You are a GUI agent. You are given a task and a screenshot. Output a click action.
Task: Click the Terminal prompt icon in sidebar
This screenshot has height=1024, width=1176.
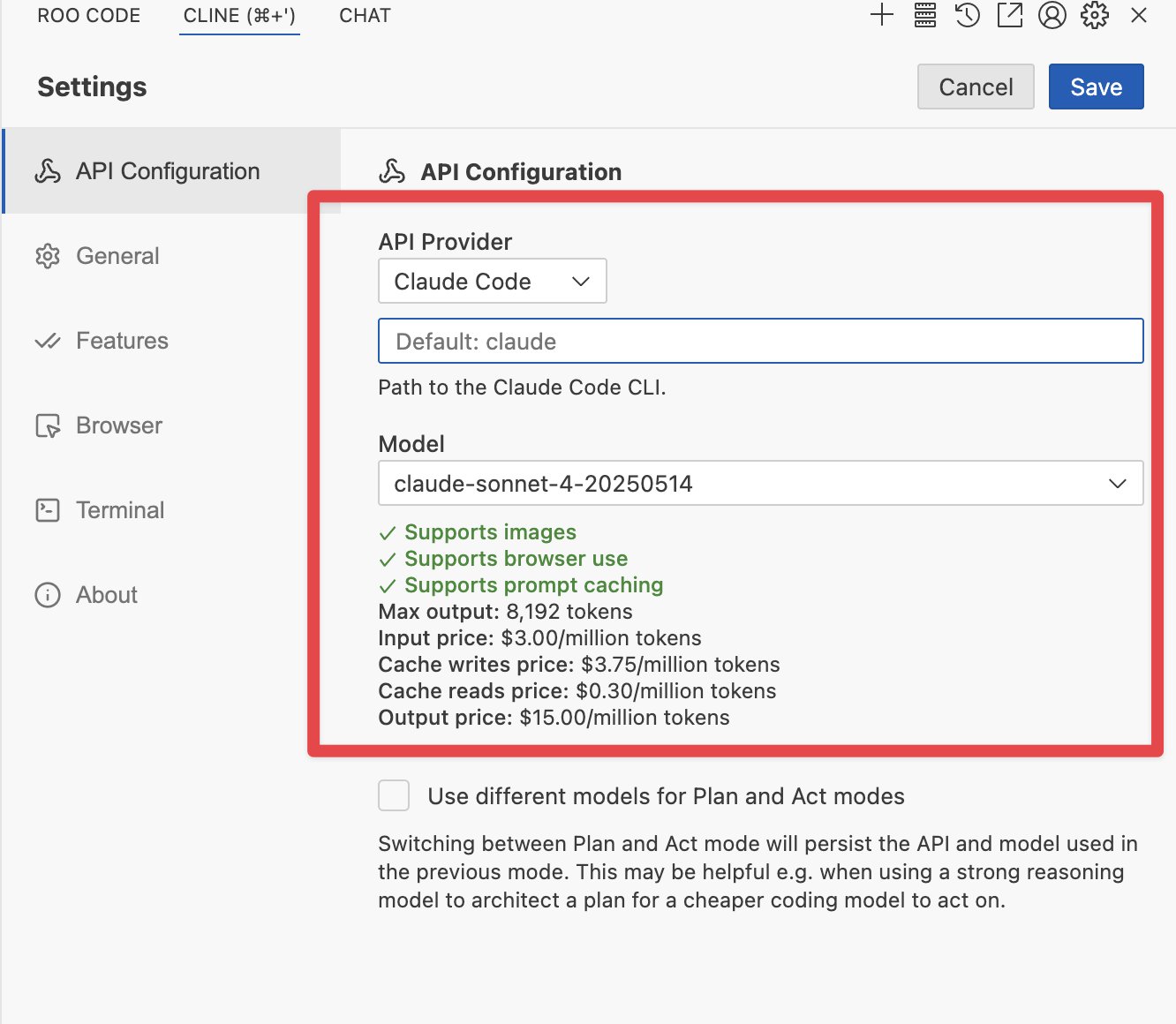pyautogui.click(x=48, y=510)
